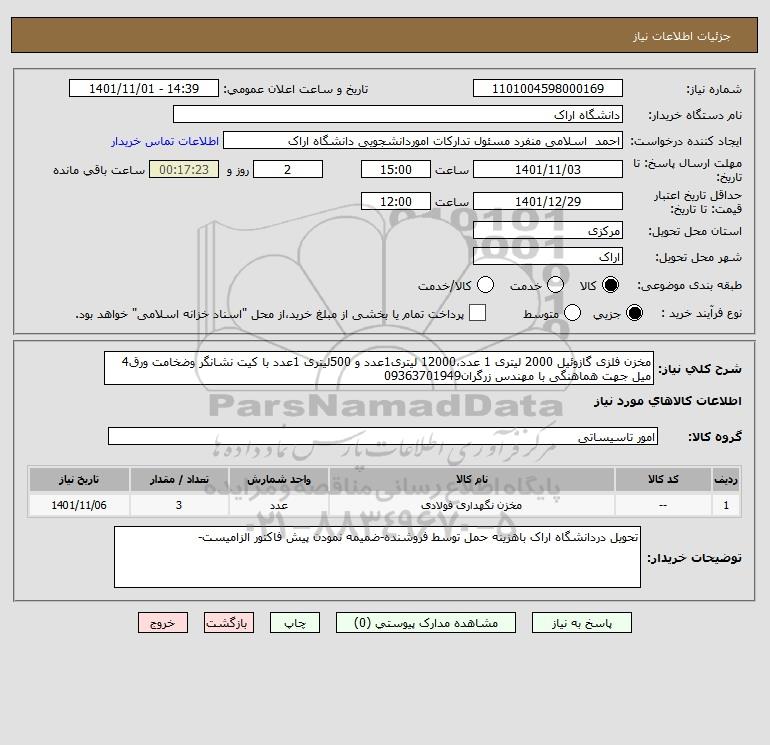Click the اطلاعات کالاهای مورد نیاز heading
The height and width of the screenshot is (745, 770).
pyautogui.click(x=668, y=401)
